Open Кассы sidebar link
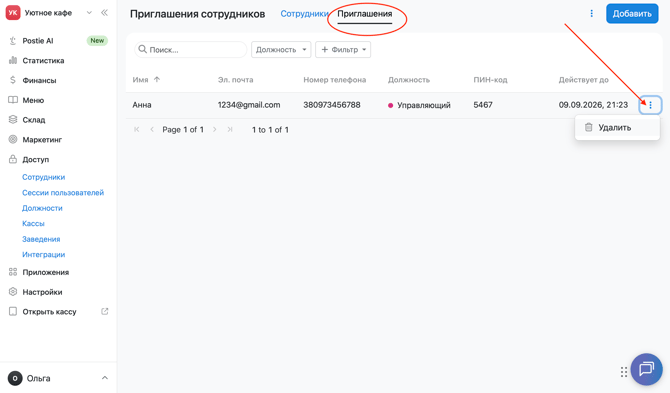The width and height of the screenshot is (670, 393). [x=33, y=223]
